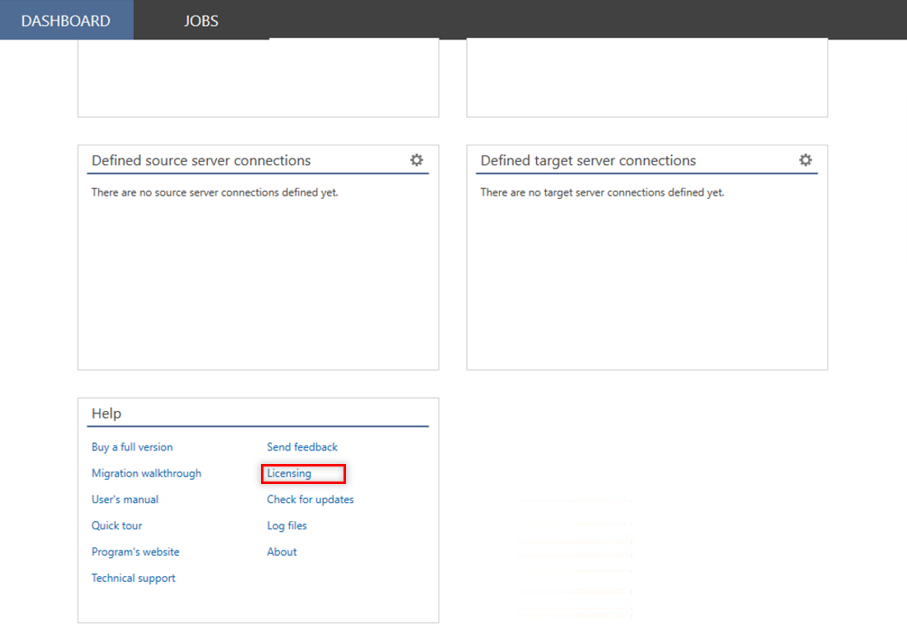Visit the Program's website link

135,552
